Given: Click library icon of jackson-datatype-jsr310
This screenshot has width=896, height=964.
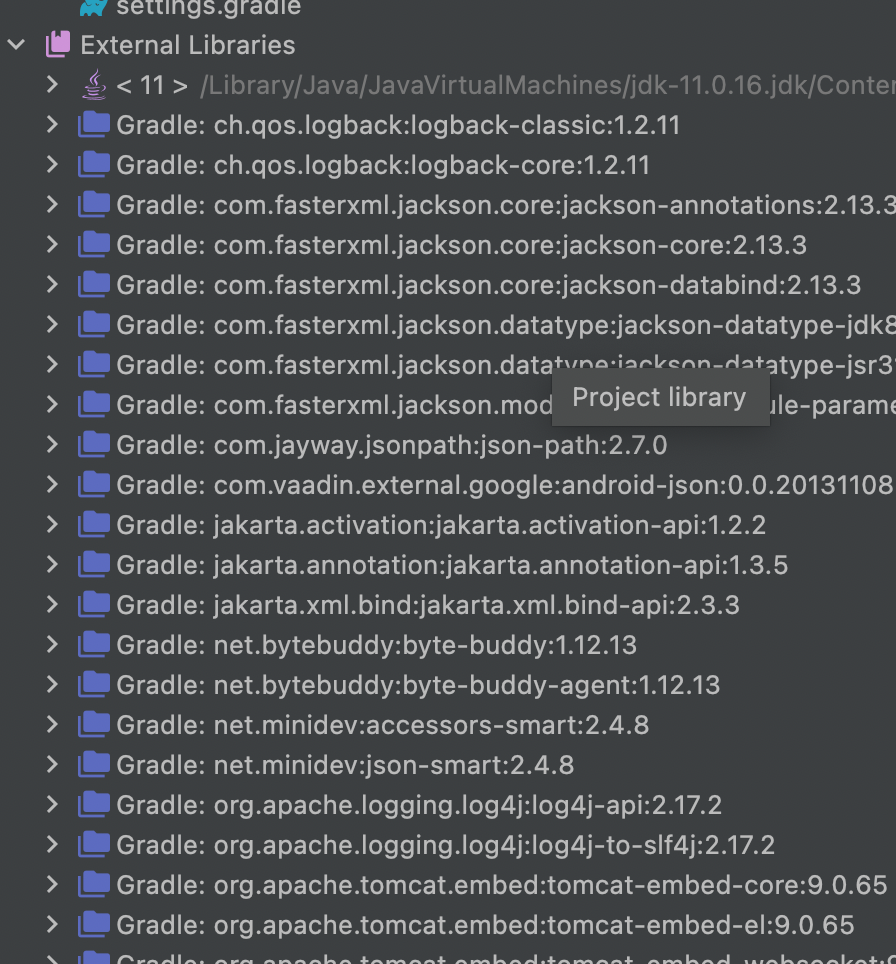Looking at the screenshot, I should [x=94, y=364].
